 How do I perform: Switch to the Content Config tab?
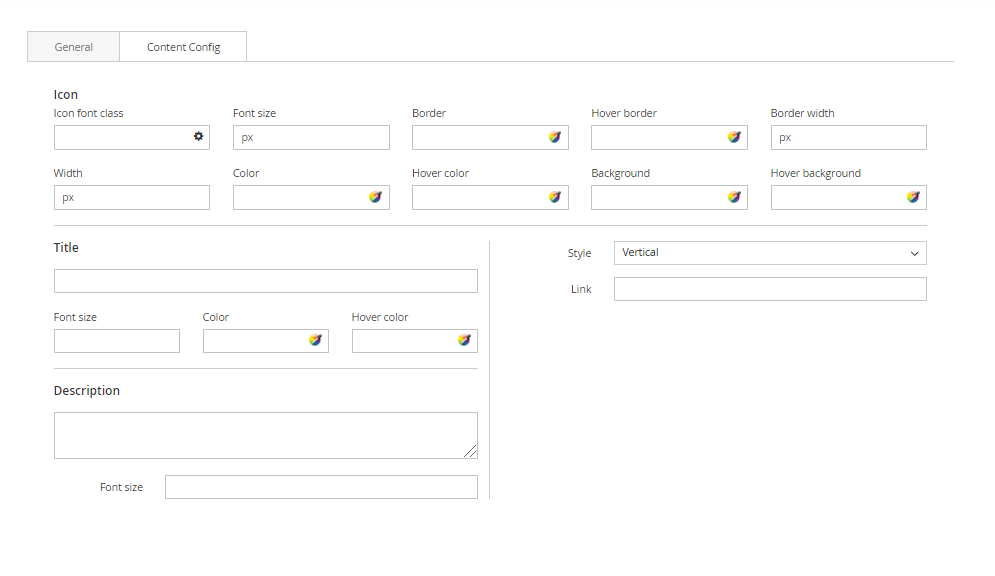[x=183, y=47]
